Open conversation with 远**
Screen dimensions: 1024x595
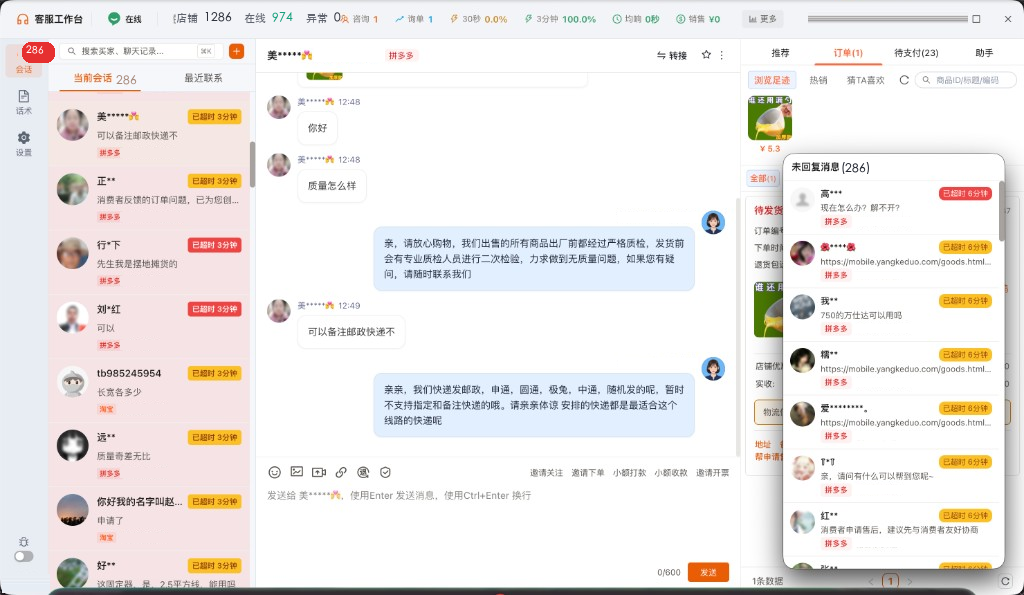point(150,455)
